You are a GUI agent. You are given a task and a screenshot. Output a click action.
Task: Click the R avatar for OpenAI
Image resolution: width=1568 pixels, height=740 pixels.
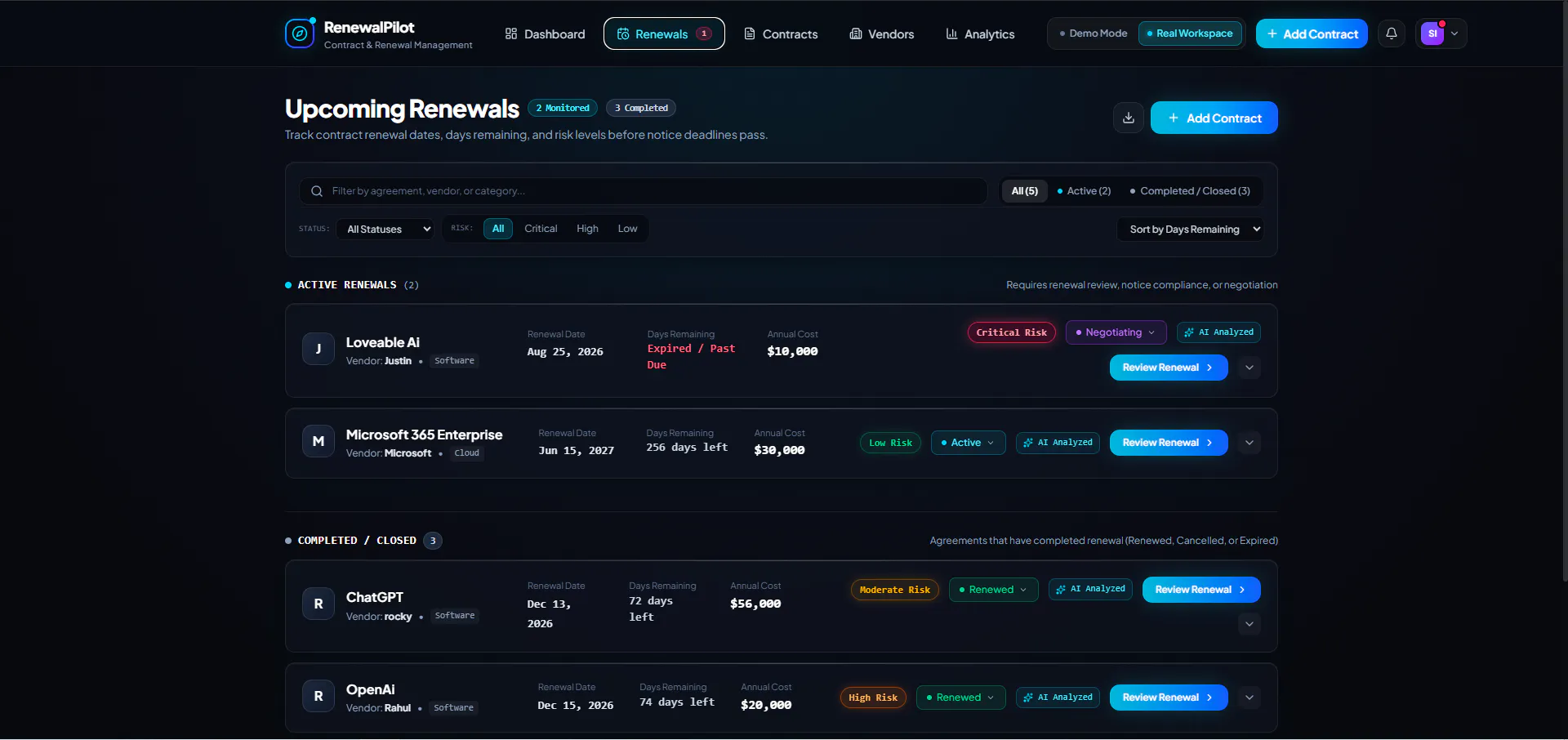point(318,696)
